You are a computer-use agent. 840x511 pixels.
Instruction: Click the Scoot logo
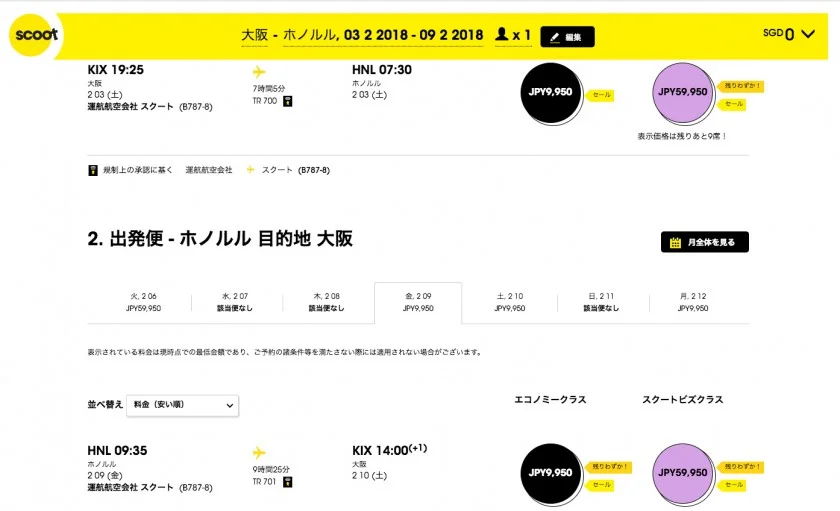(35, 35)
